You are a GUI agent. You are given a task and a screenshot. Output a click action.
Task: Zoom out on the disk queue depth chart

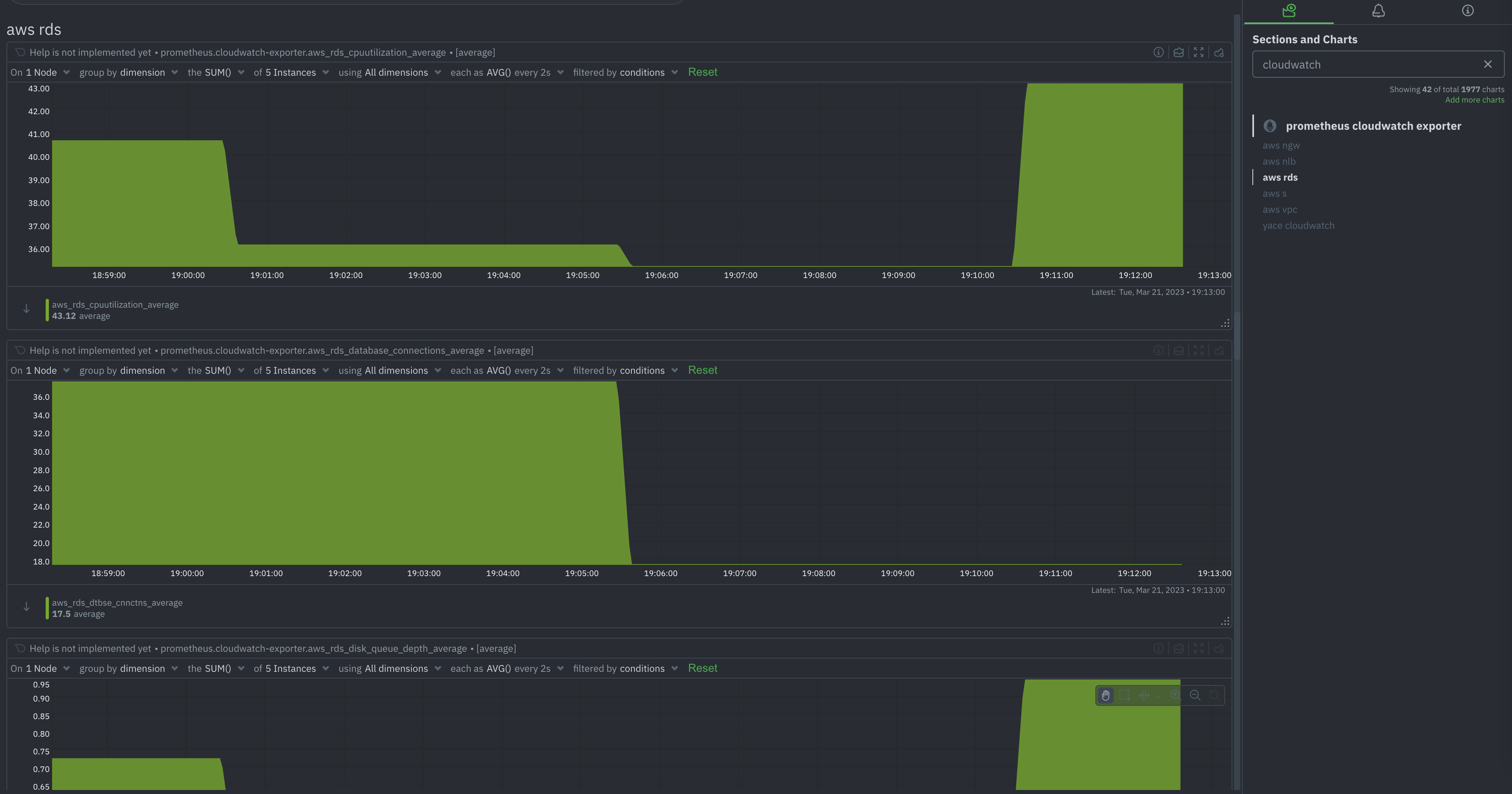coord(1195,695)
